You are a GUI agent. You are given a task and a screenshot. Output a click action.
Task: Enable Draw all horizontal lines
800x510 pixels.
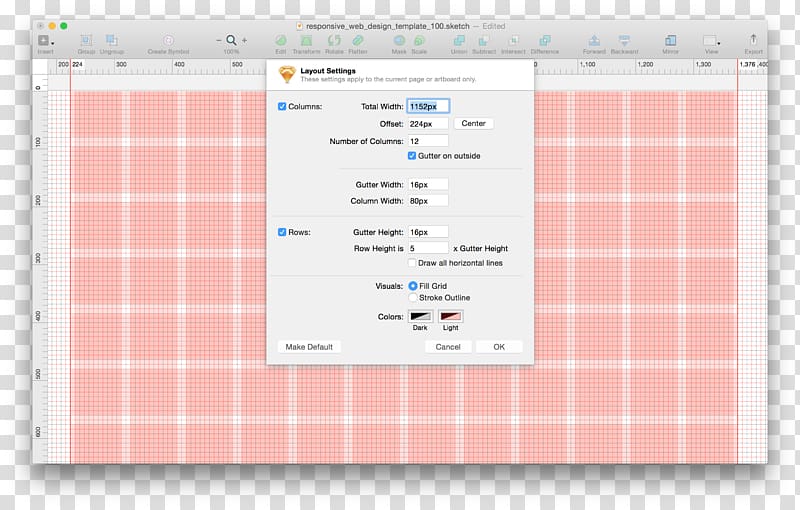(x=412, y=263)
